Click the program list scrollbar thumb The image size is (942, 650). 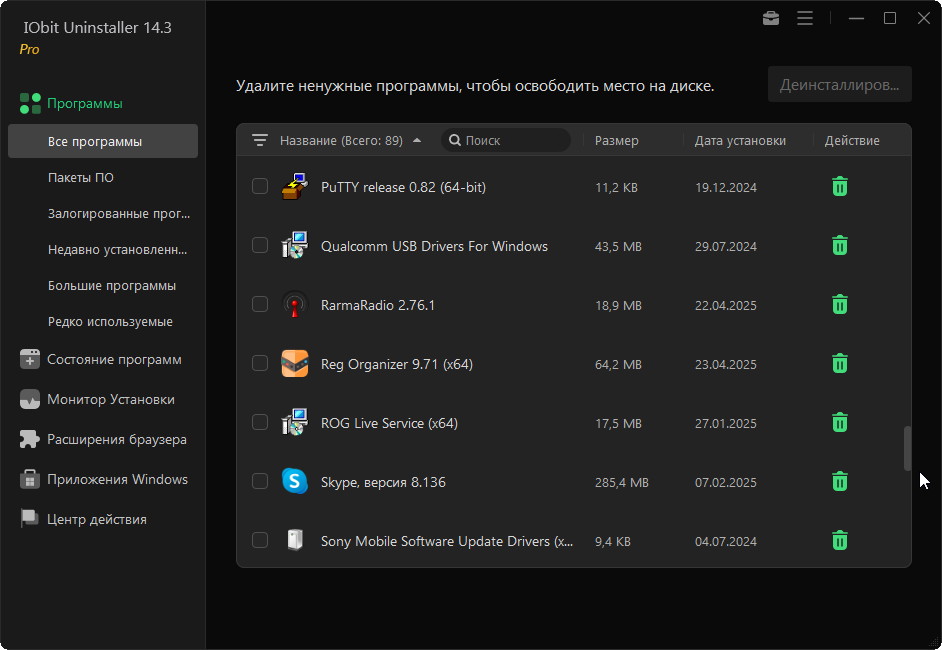pyautogui.click(x=907, y=448)
